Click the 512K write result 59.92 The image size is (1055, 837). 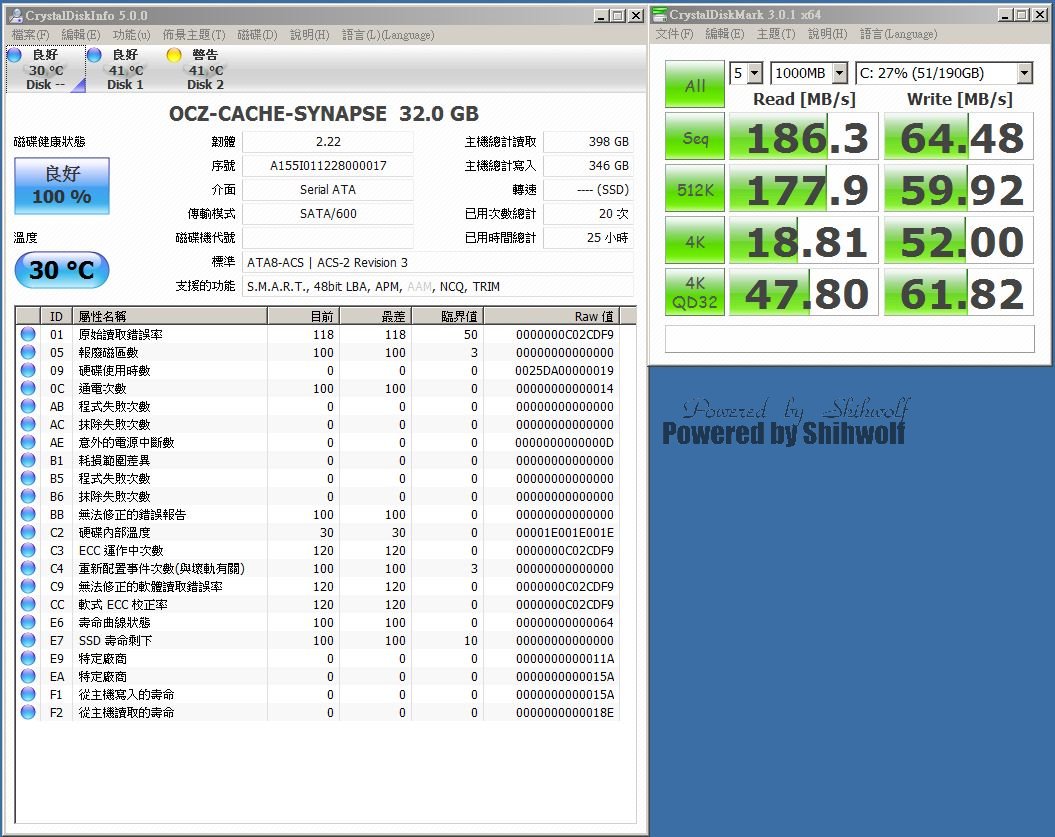tap(959, 189)
